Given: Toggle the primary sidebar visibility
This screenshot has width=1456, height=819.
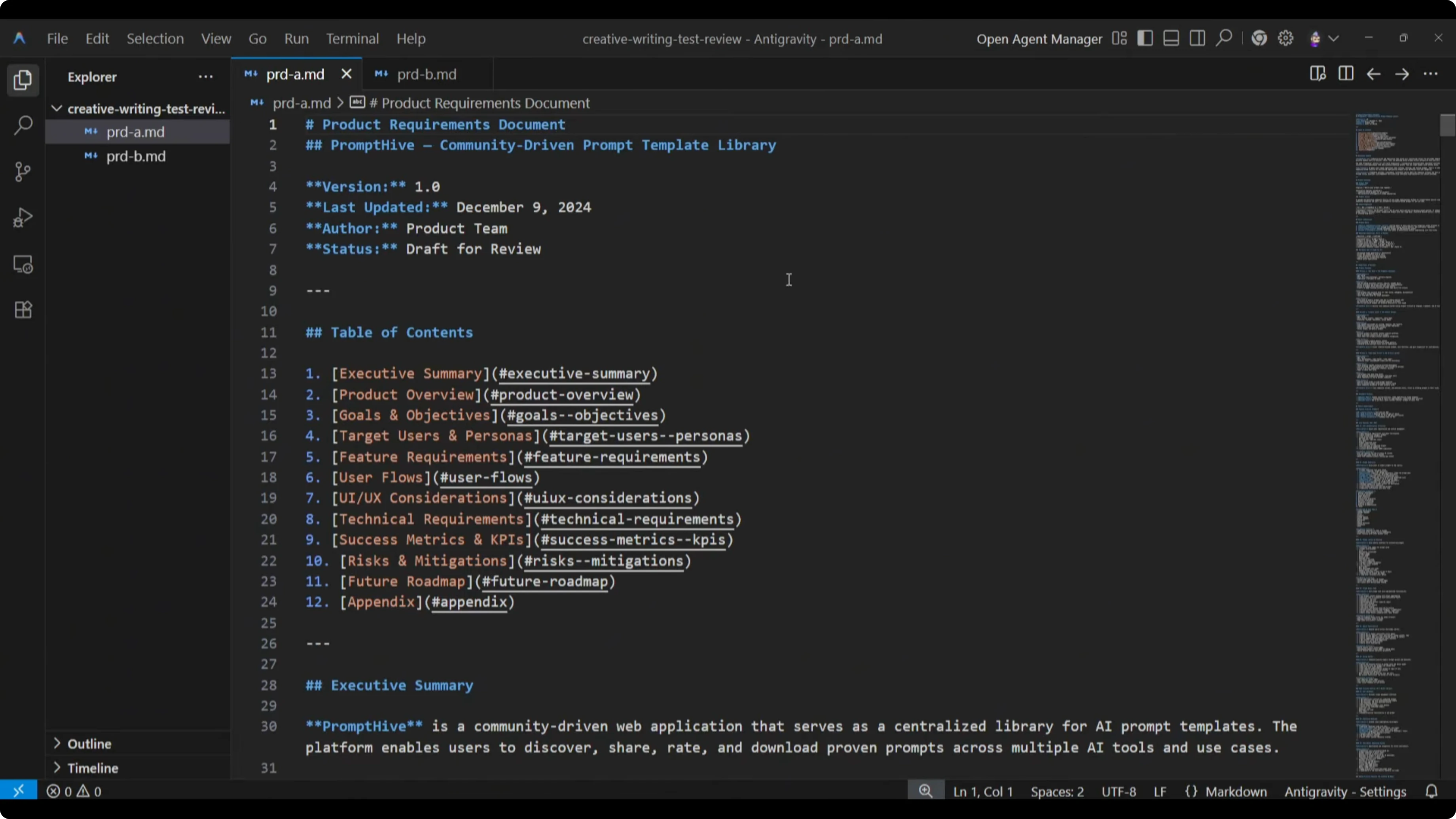Looking at the screenshot, I should point(1145,38).
